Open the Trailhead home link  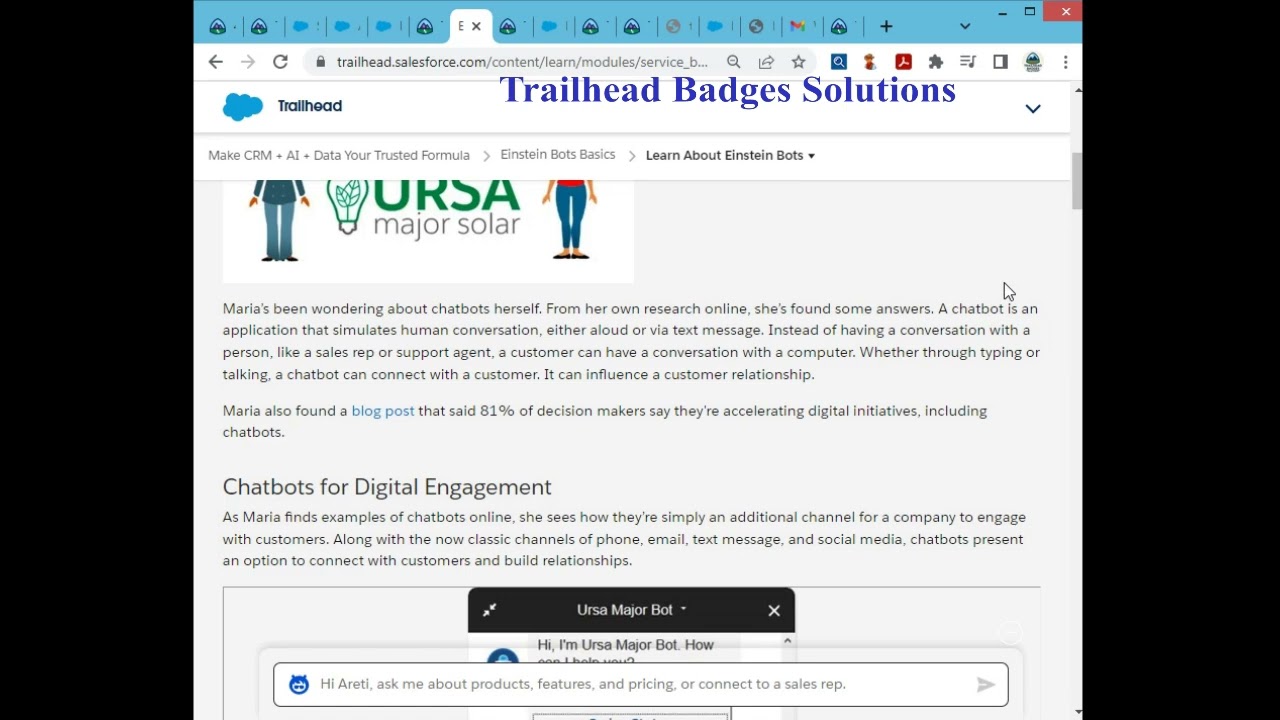pos(310,106)
